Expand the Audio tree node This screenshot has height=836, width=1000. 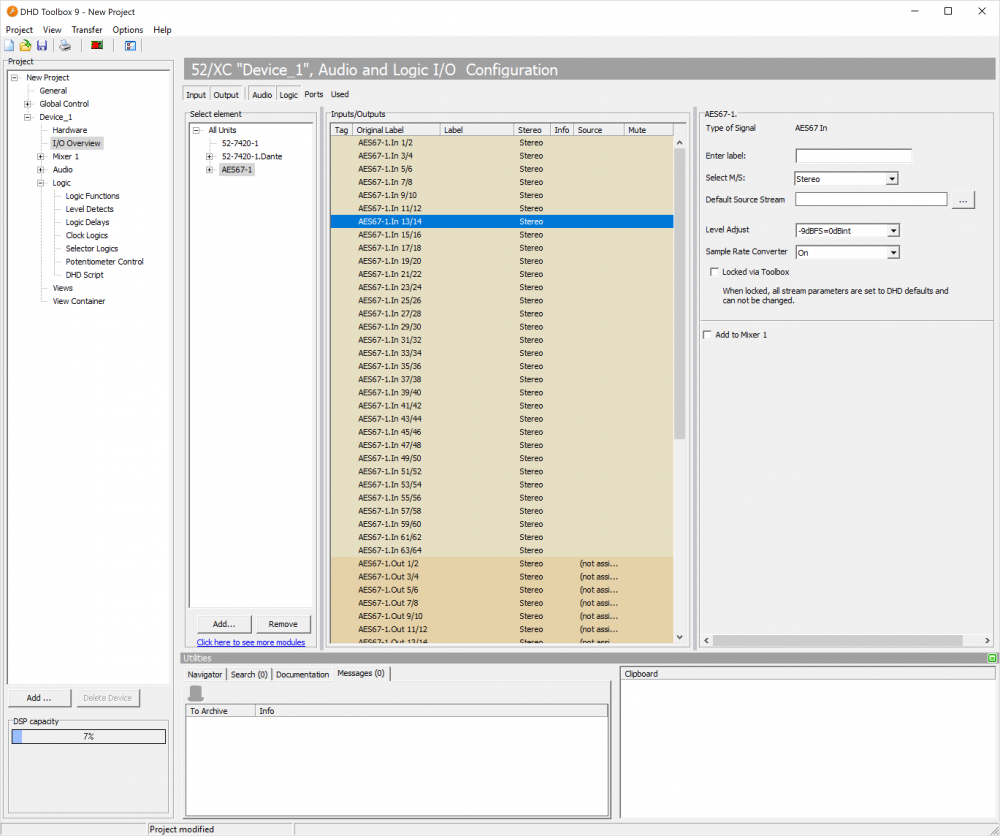pos(41,170)
